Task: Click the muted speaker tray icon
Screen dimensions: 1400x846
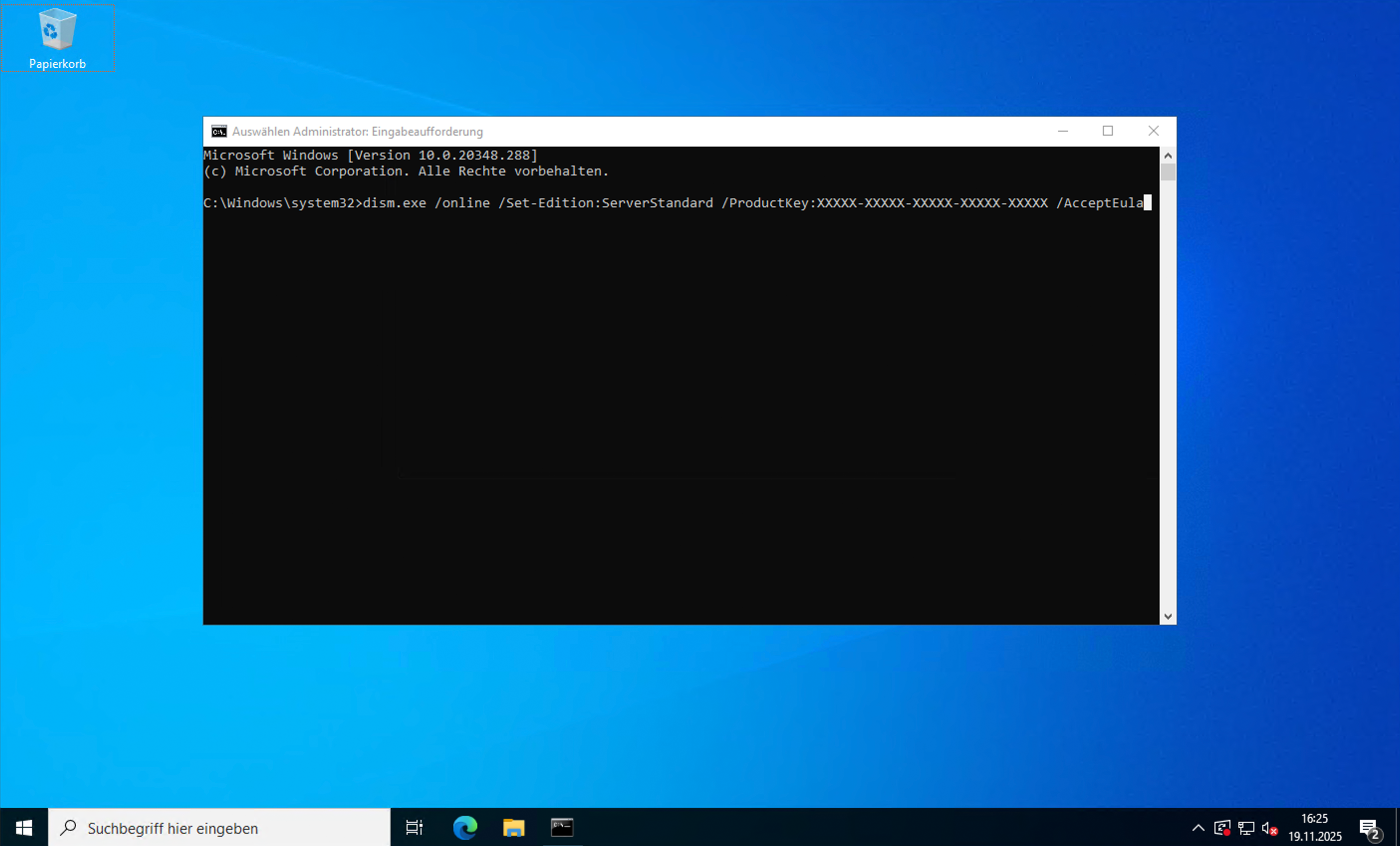Action: [1269, 829]
